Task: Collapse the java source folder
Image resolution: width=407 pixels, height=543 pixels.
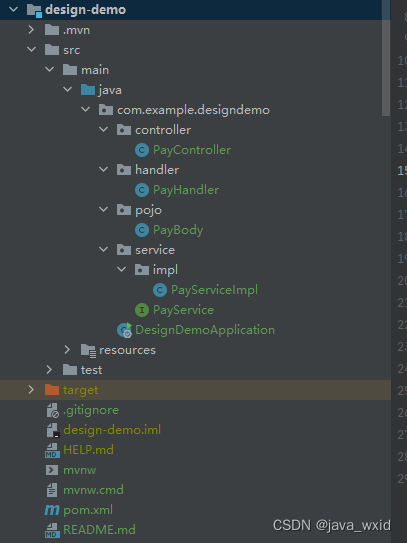Action: [68, 90]
